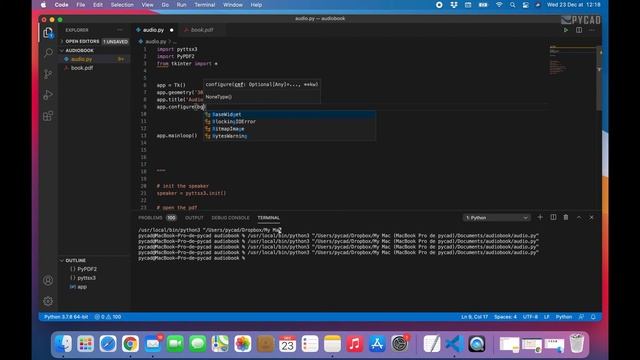Screen dimensions: 640x360
Task: Switch to the Terminal panel tab
Action: (268, 218)
